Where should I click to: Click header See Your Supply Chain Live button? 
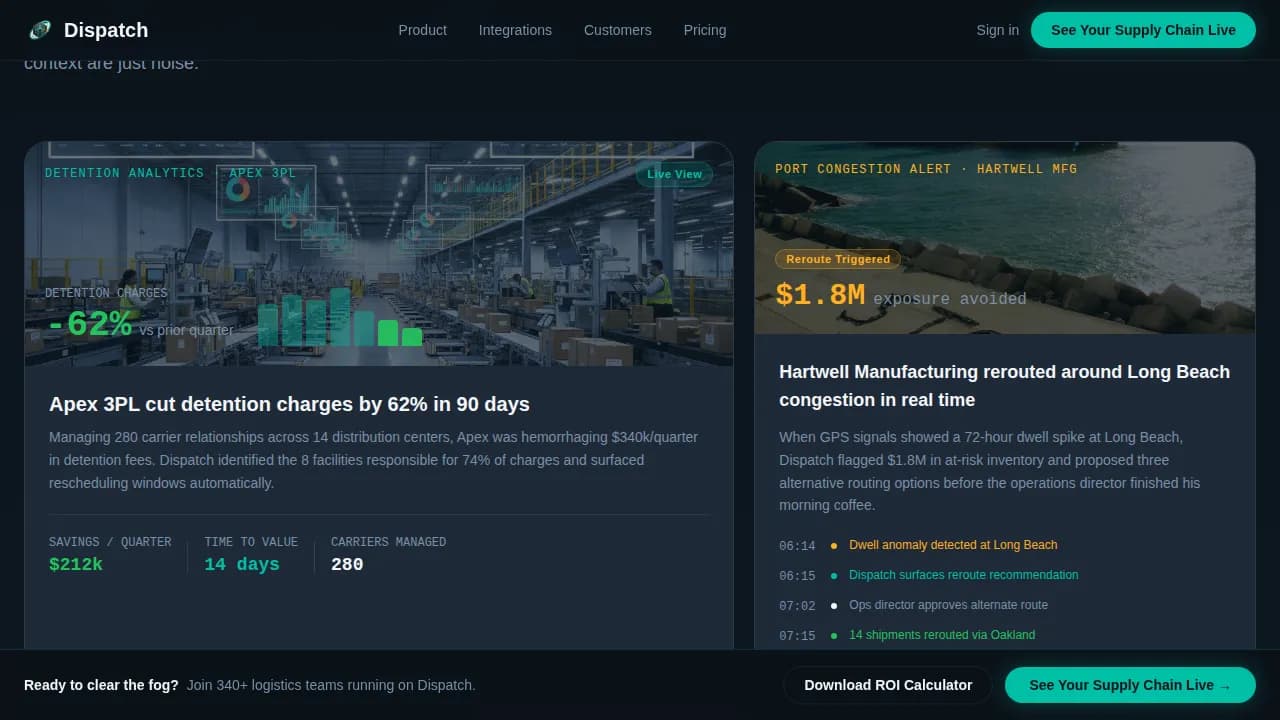(1143, 30)
